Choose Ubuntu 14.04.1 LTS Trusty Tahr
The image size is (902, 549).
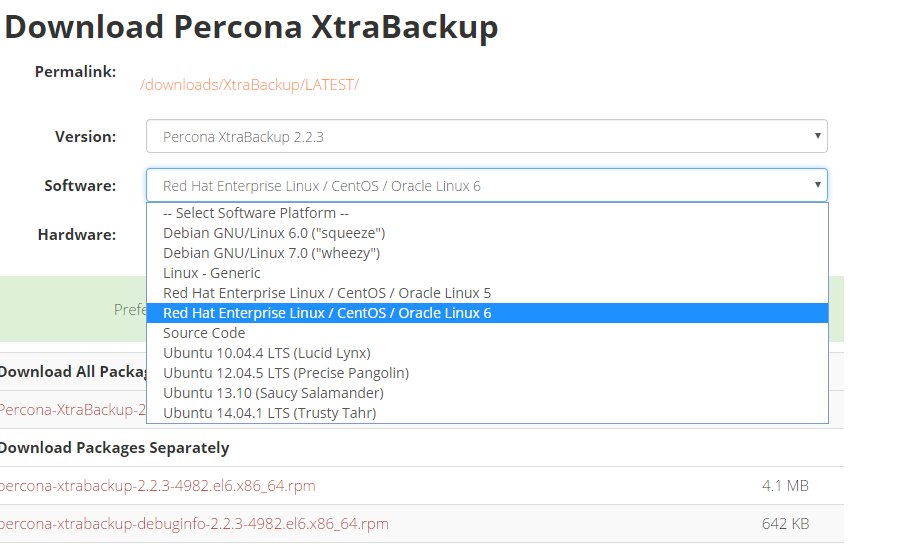pyautogui.click(x=487, y=413)
